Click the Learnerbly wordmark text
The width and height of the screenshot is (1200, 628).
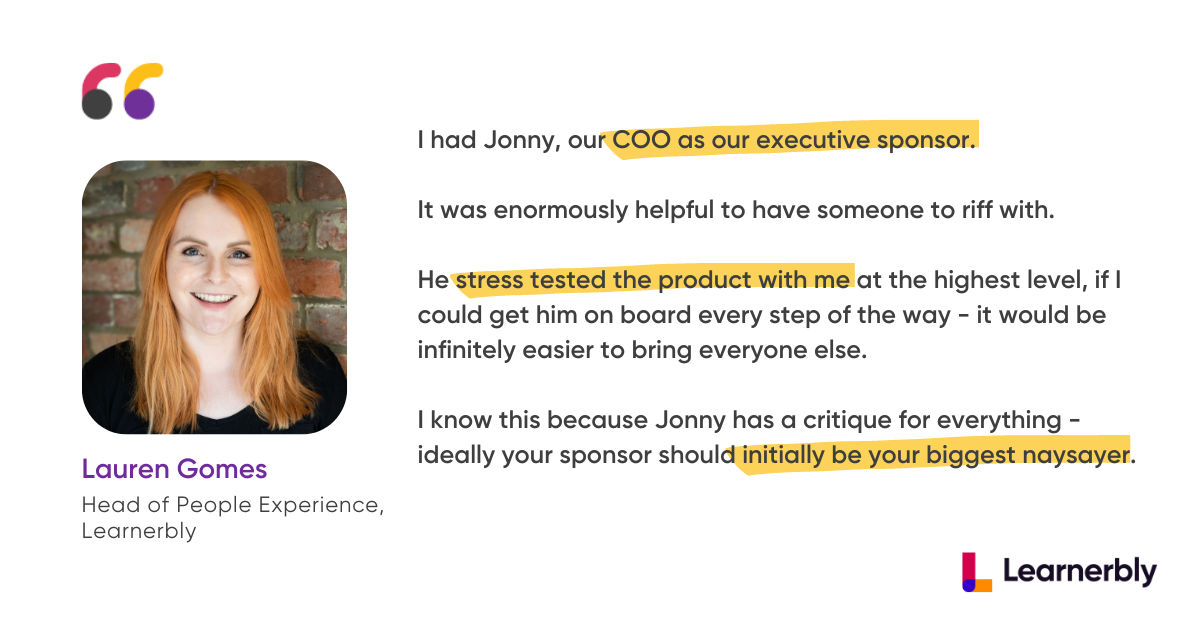[x=1079, y=572]
